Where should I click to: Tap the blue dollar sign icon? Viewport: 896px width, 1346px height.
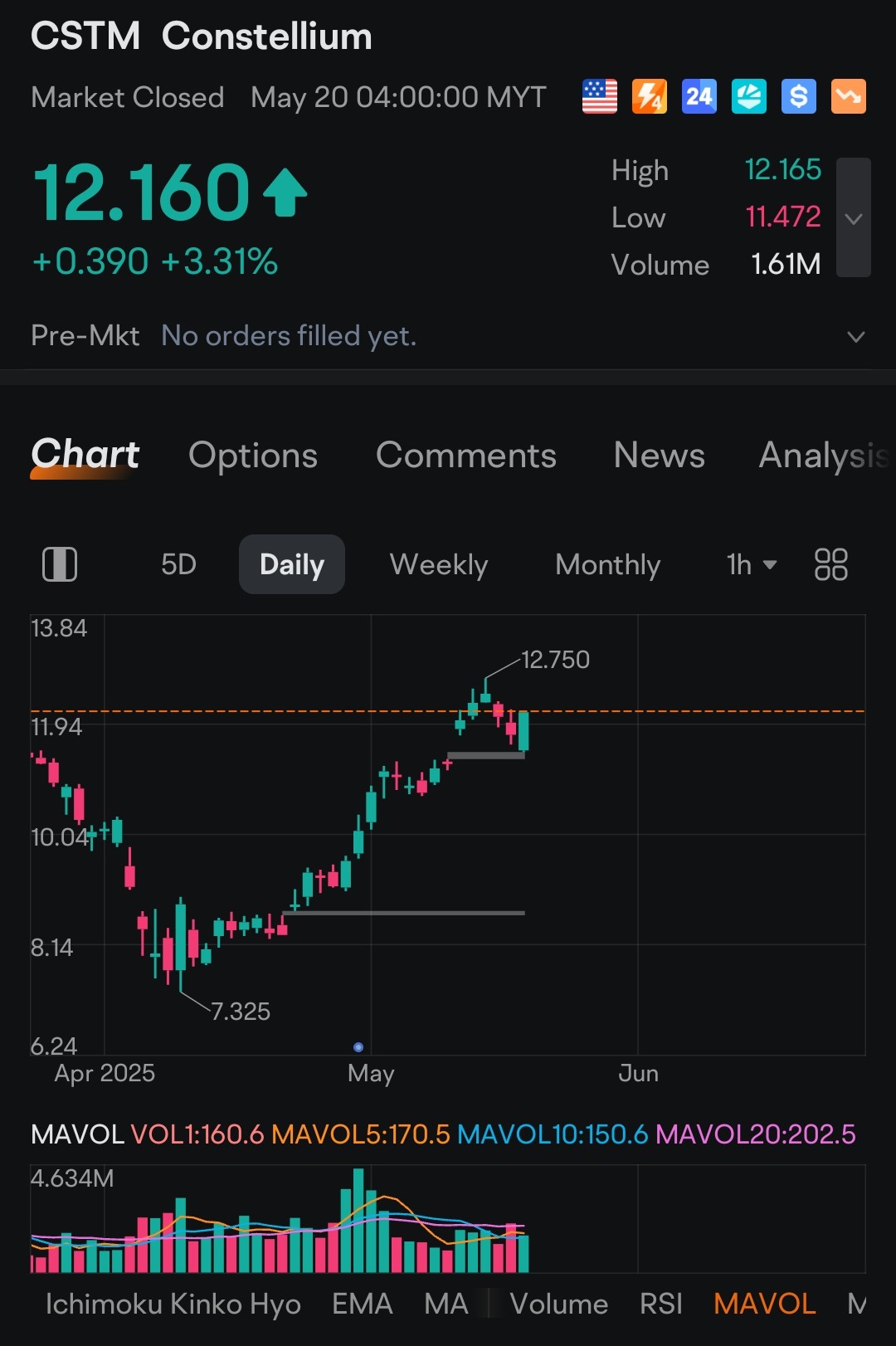[799, 97]
